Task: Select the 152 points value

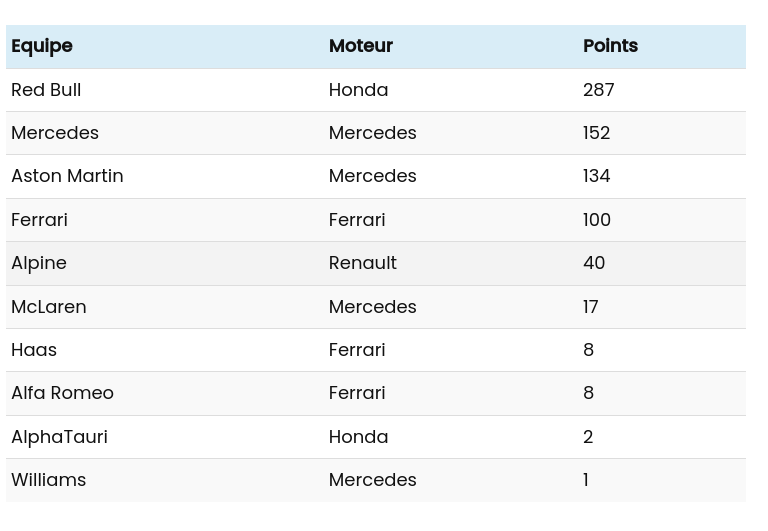Action: (596, 133)
